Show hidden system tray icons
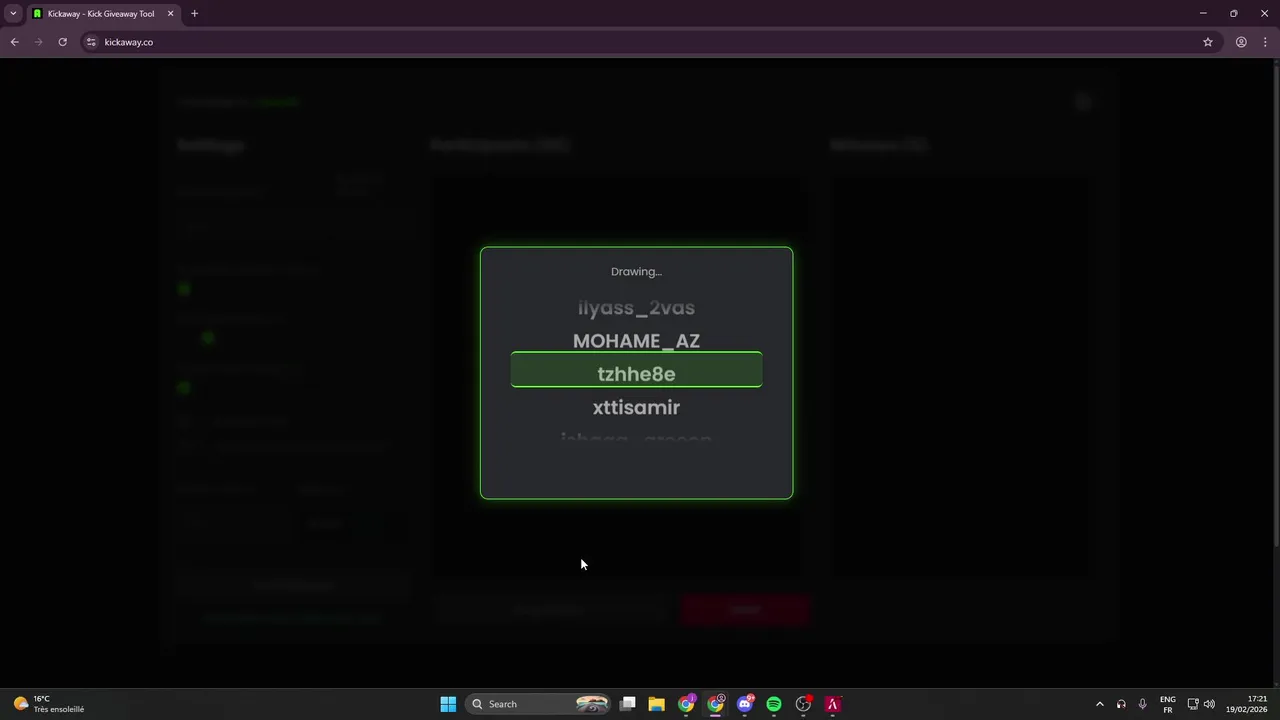1280x720 pixels. tap(1100, 704)
